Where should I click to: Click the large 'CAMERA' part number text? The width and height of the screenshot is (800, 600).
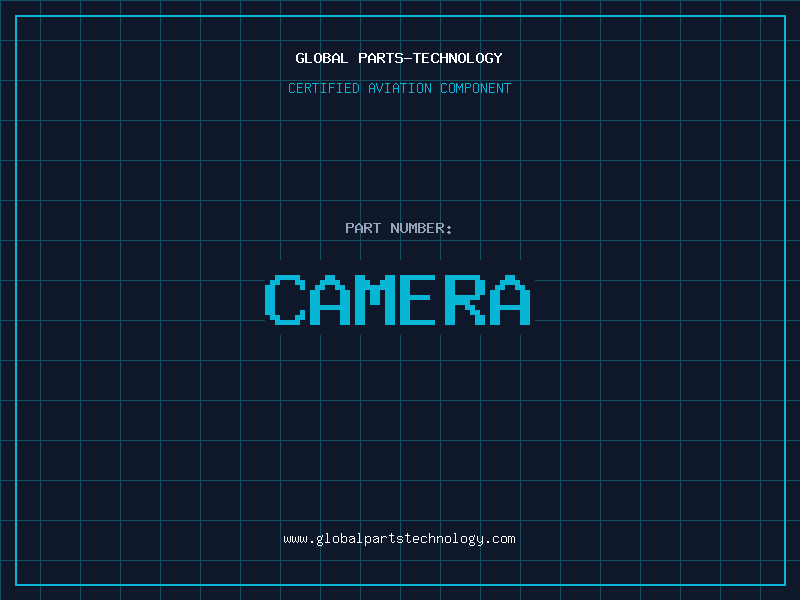(398, 299)
